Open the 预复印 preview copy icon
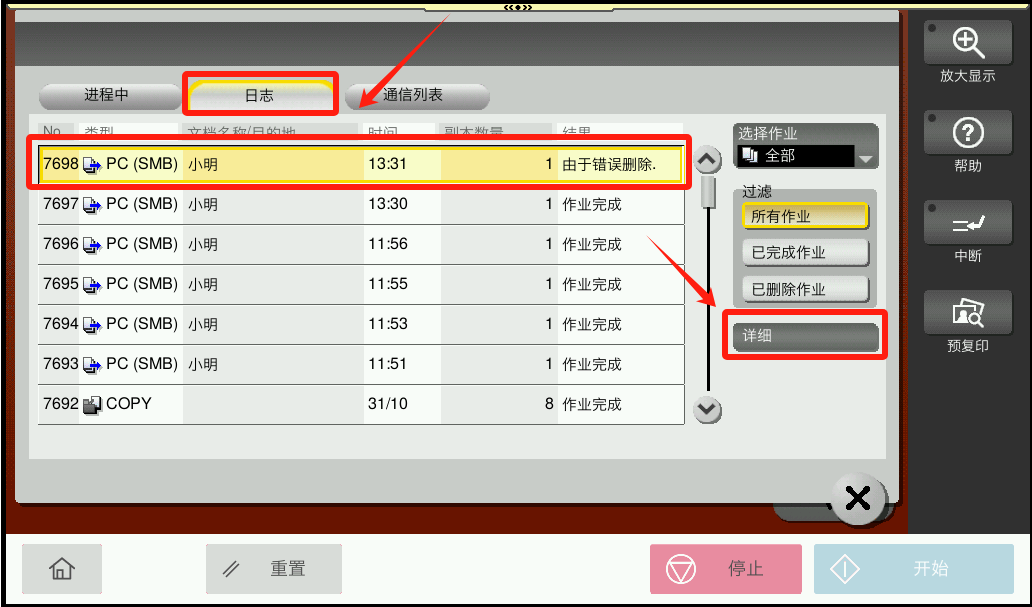The width and height of the screenshot is (1032, 607). click(967, 314)
